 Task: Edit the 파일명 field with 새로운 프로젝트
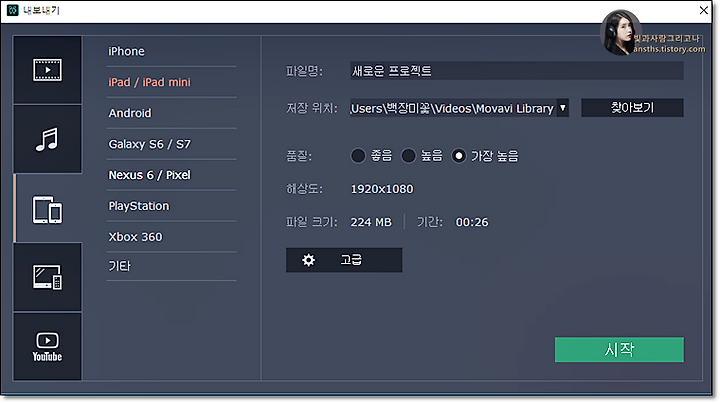[x=517, y=71]
